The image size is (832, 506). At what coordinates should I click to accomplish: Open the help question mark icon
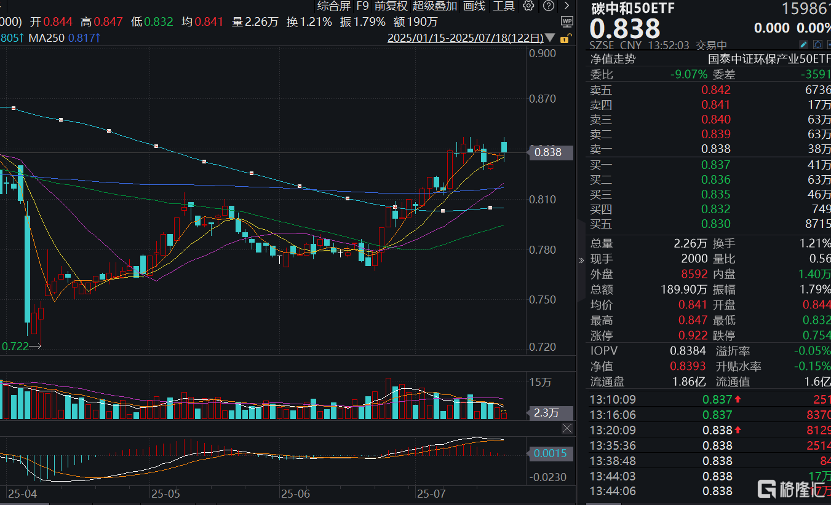(549, 6)
